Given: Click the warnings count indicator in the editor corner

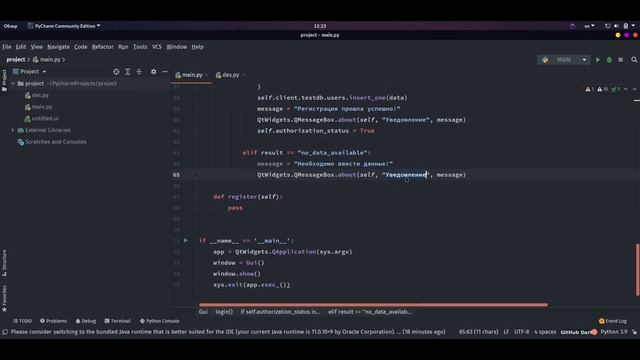Looking at the screenshot, I should [602, 89].
